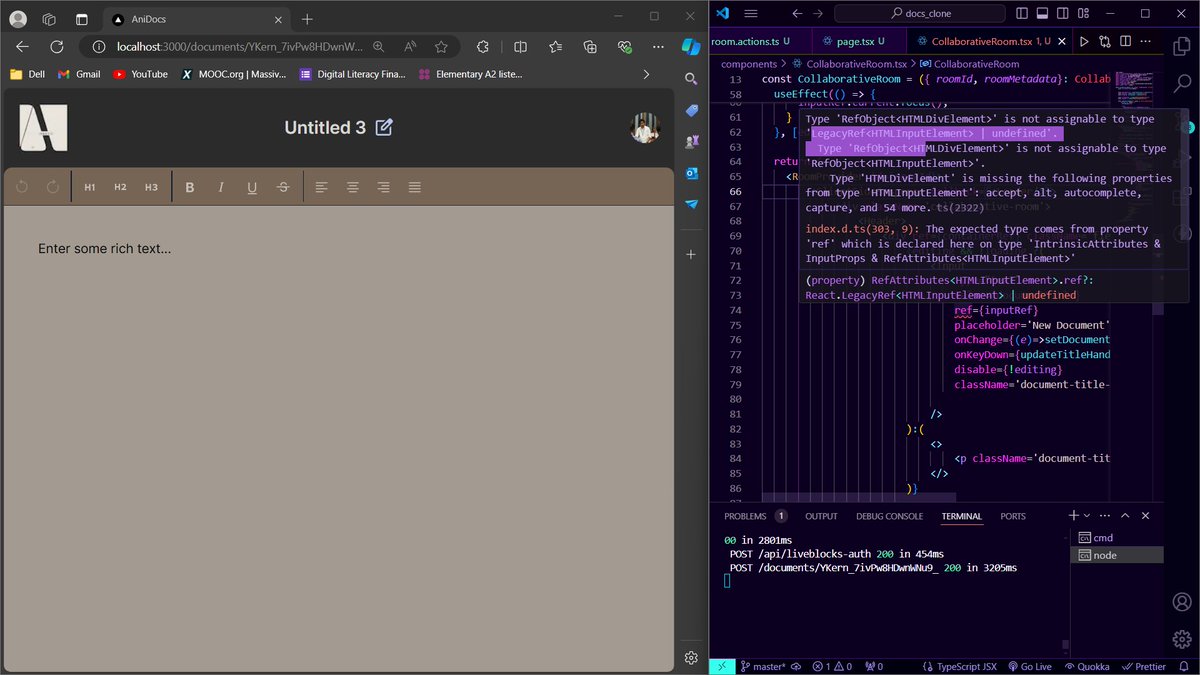Open Edge settings and more menu

click(658, 47)
